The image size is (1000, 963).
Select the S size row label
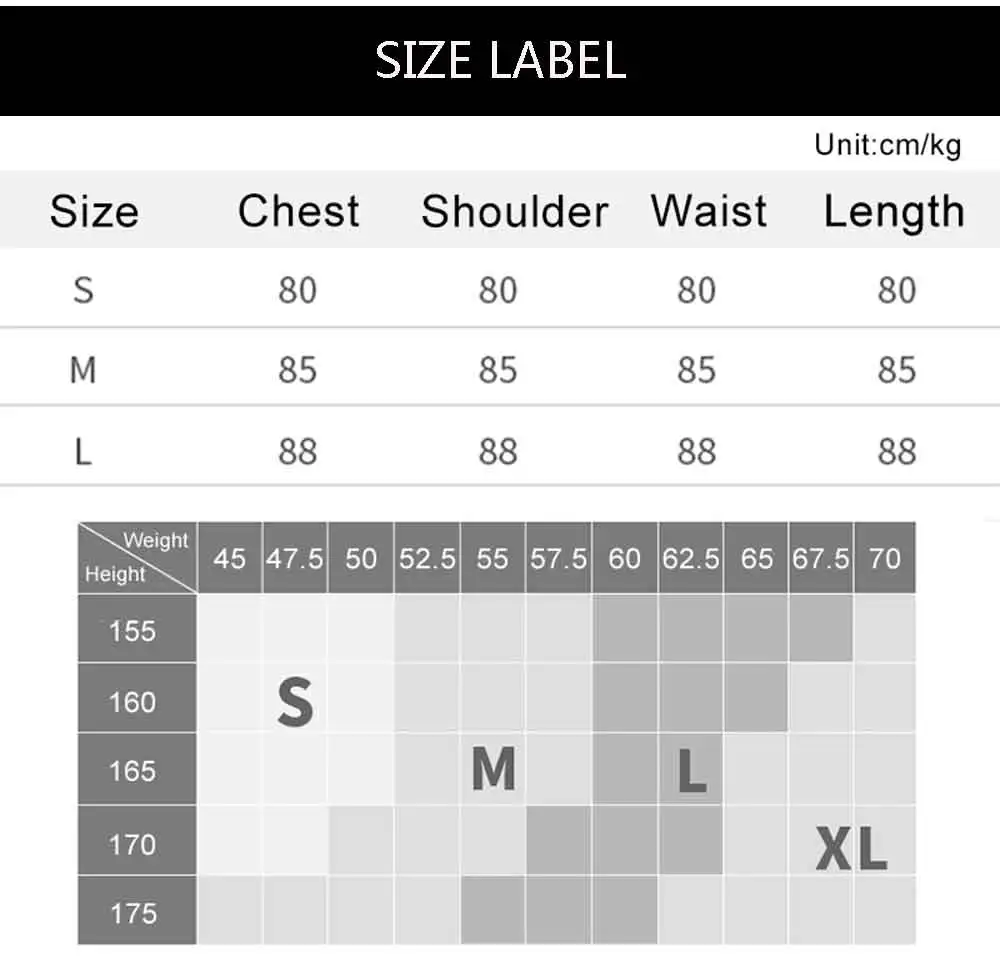click(x=84, y=290)
